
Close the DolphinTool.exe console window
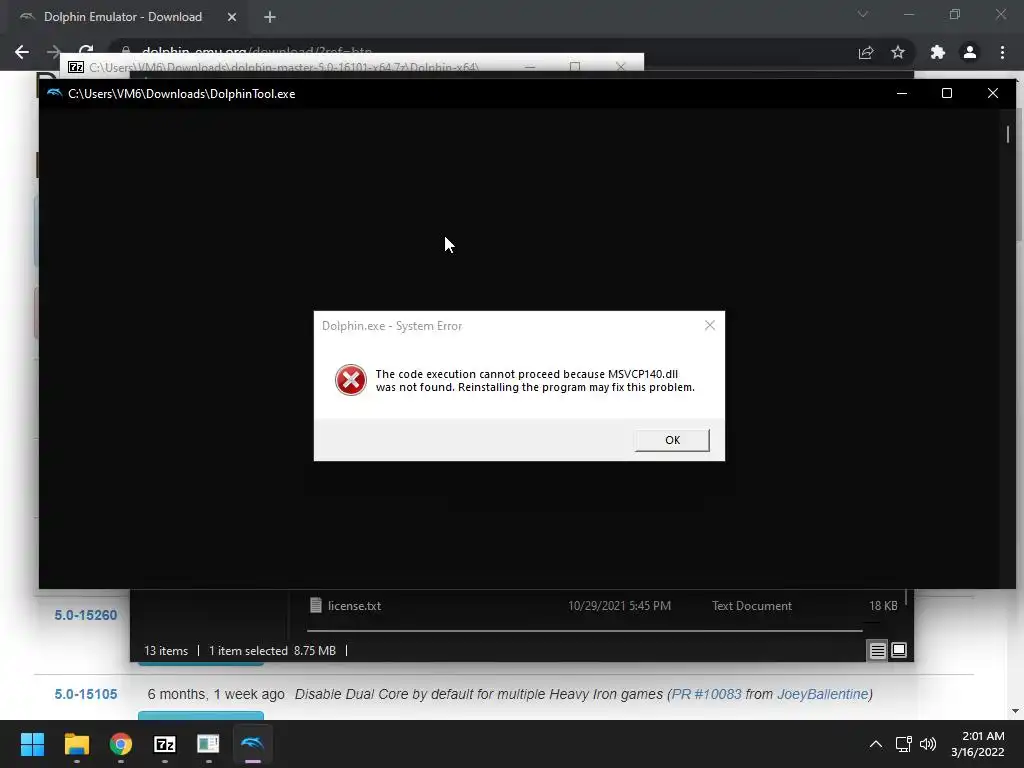coord(993,93)
